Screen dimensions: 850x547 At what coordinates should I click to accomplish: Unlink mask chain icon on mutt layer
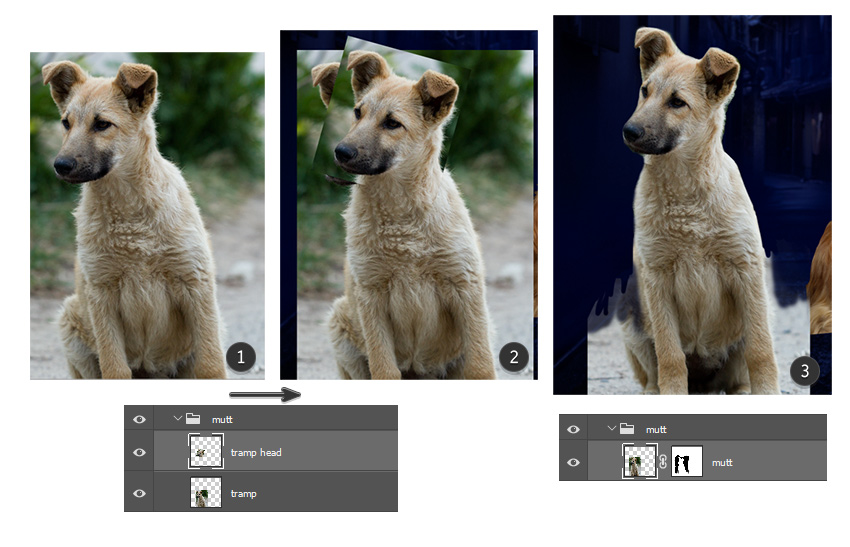[664, 461]
